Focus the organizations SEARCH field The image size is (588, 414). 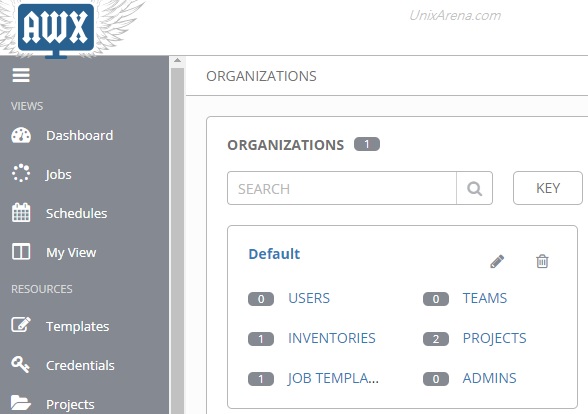(342, 188)
